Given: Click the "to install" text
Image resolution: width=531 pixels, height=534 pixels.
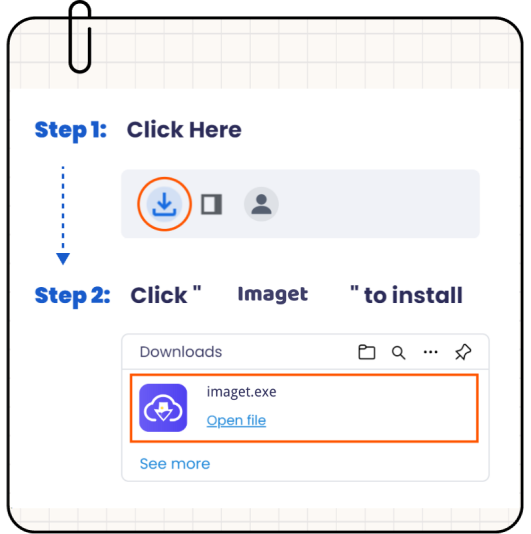Looking at the screenshot, I should coord(413,295).
